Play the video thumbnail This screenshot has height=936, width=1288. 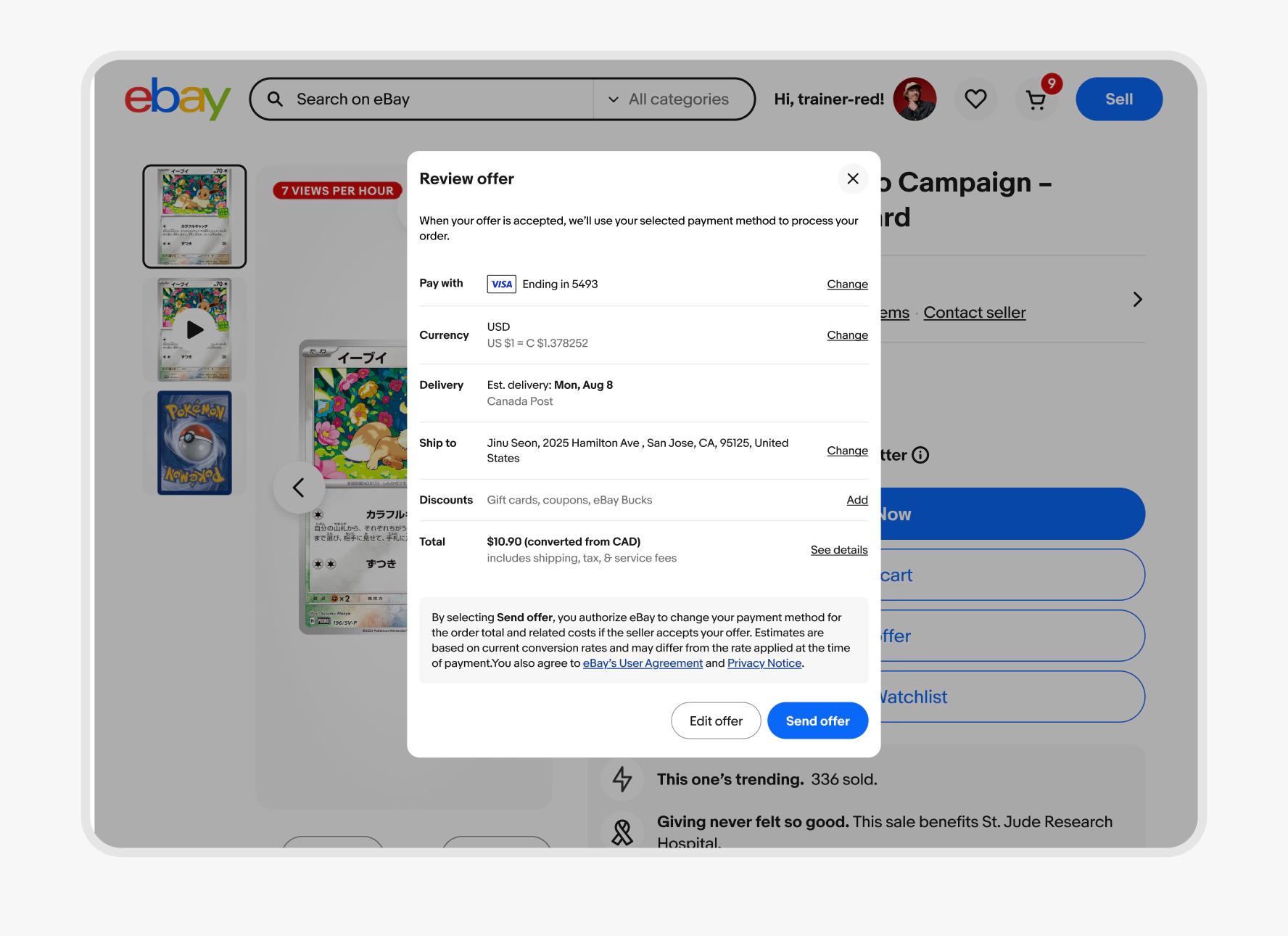194,329
